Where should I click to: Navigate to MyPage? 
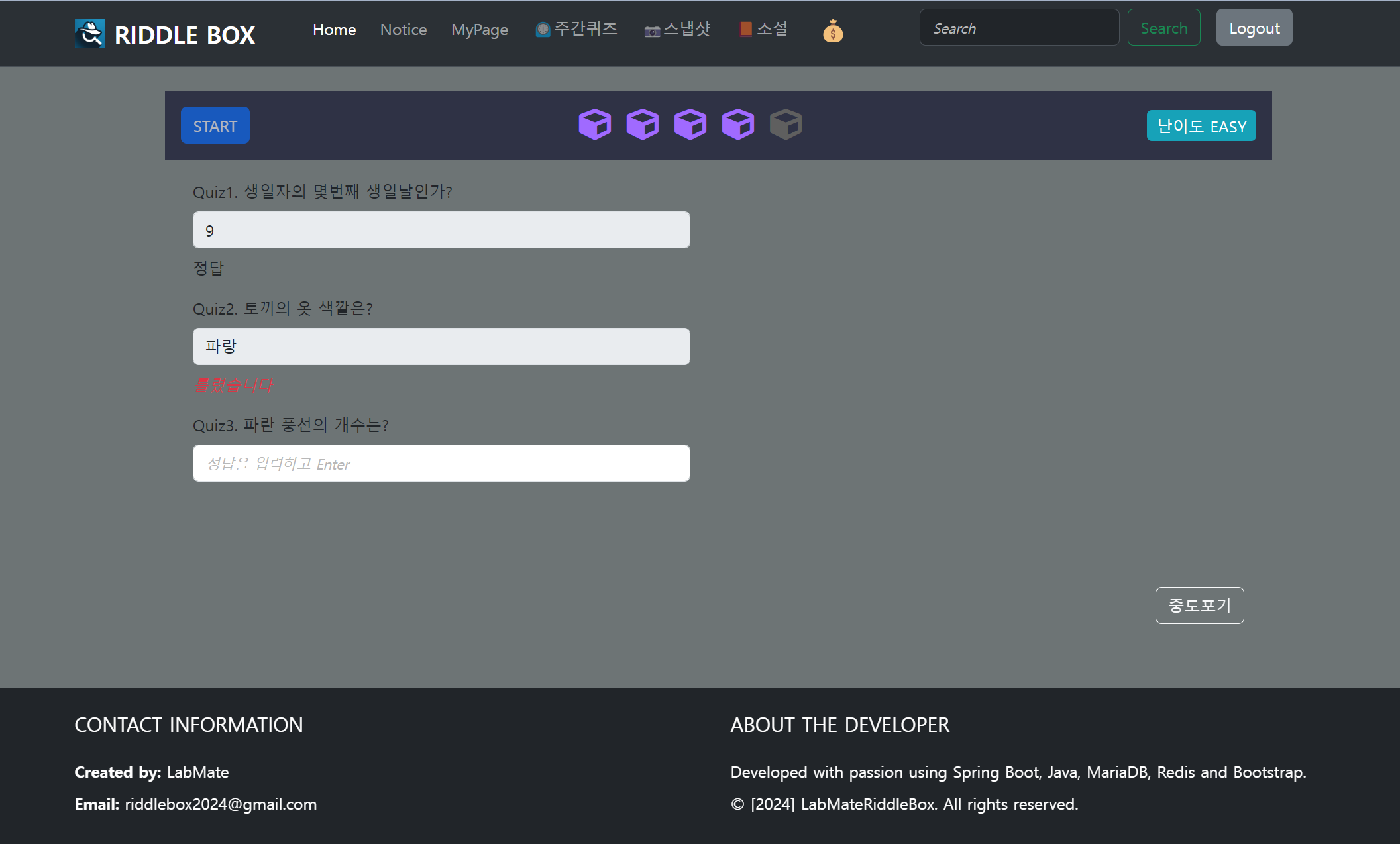coord(479,29)
